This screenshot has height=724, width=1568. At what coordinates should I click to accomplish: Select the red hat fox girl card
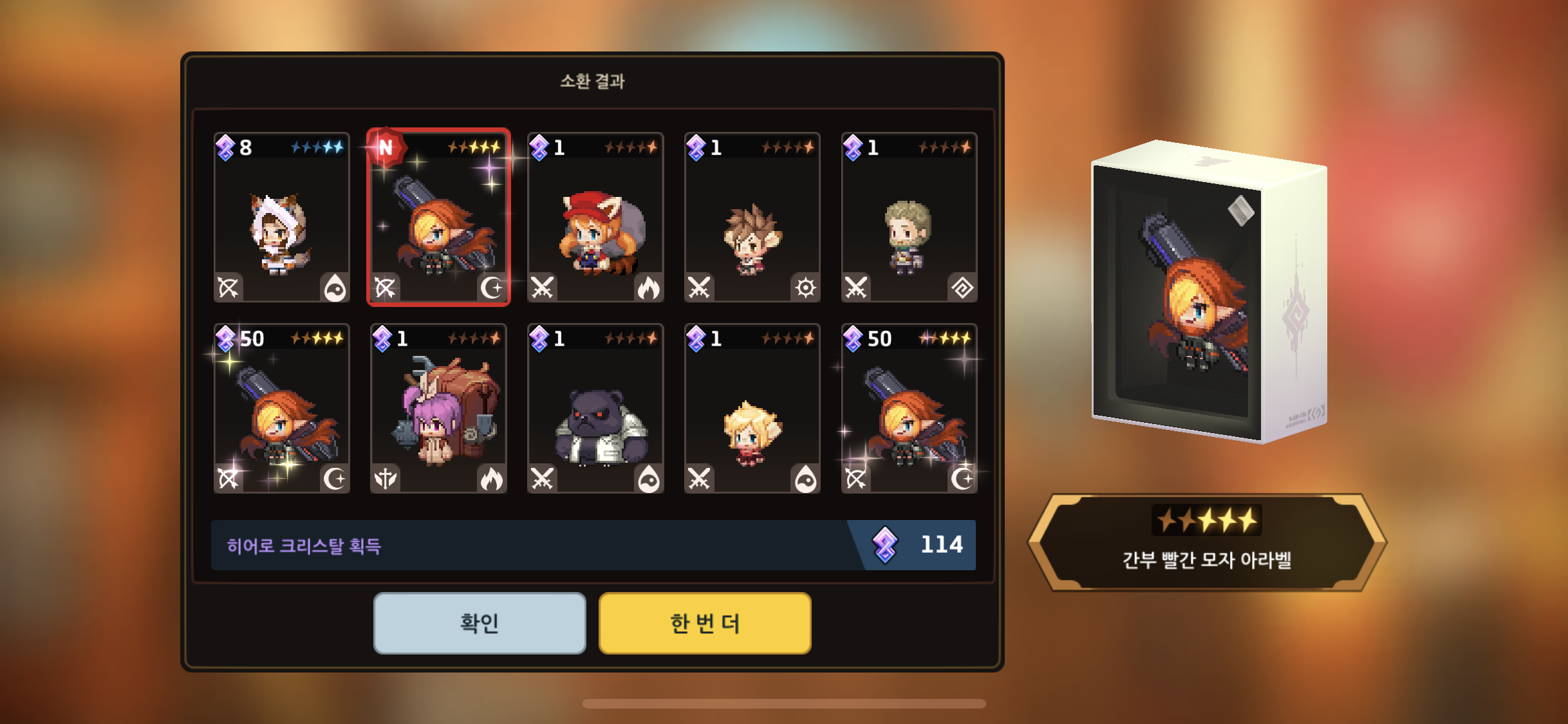click(x=595, y=217)
